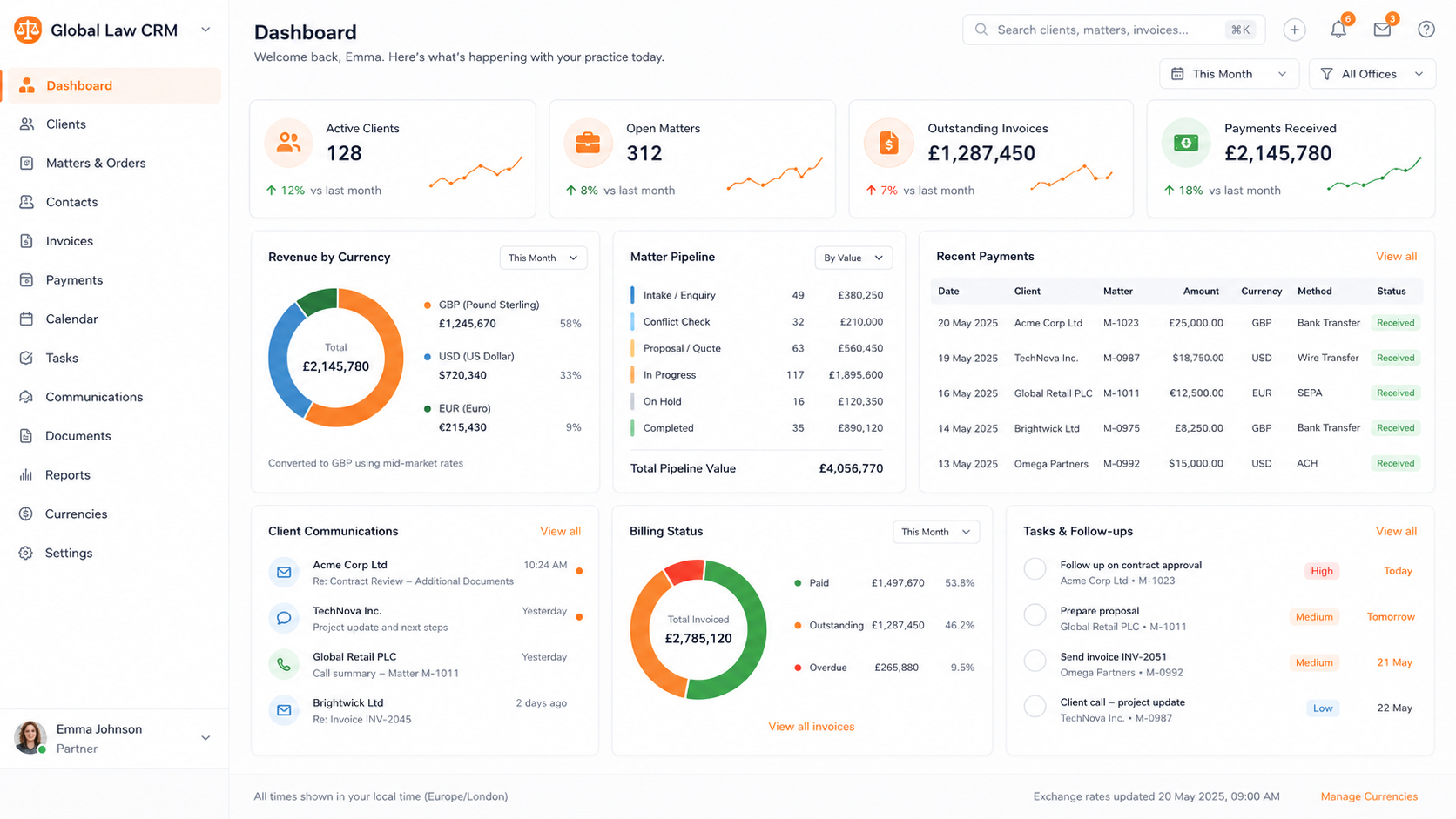Click the Currencies dollar sidebar icon
The image size is (1456, 819).
point(26,514)
